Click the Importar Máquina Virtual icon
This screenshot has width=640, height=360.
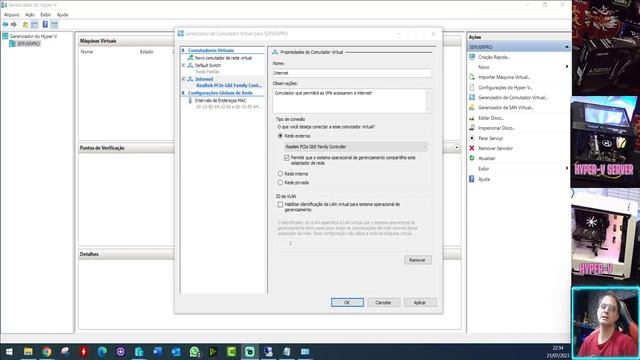pos(472,77)
